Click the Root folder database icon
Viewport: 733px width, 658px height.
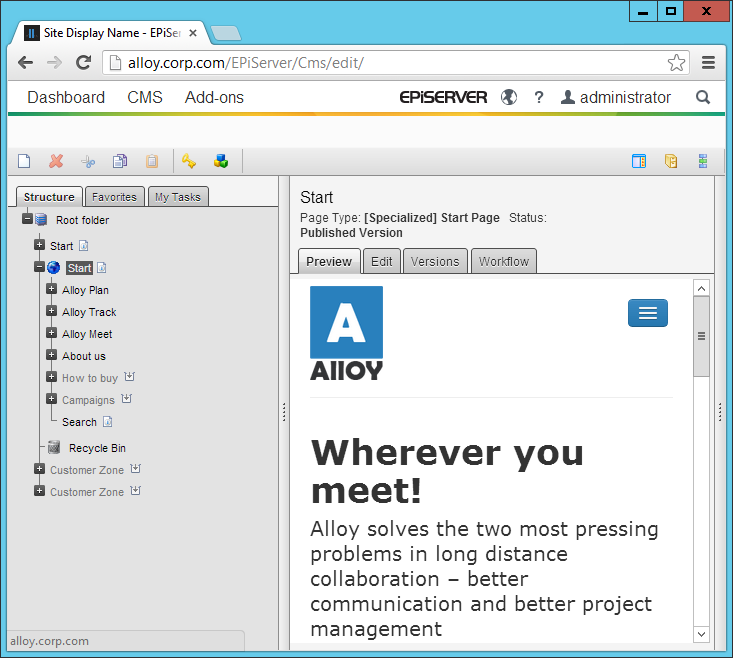click(41, 220)
